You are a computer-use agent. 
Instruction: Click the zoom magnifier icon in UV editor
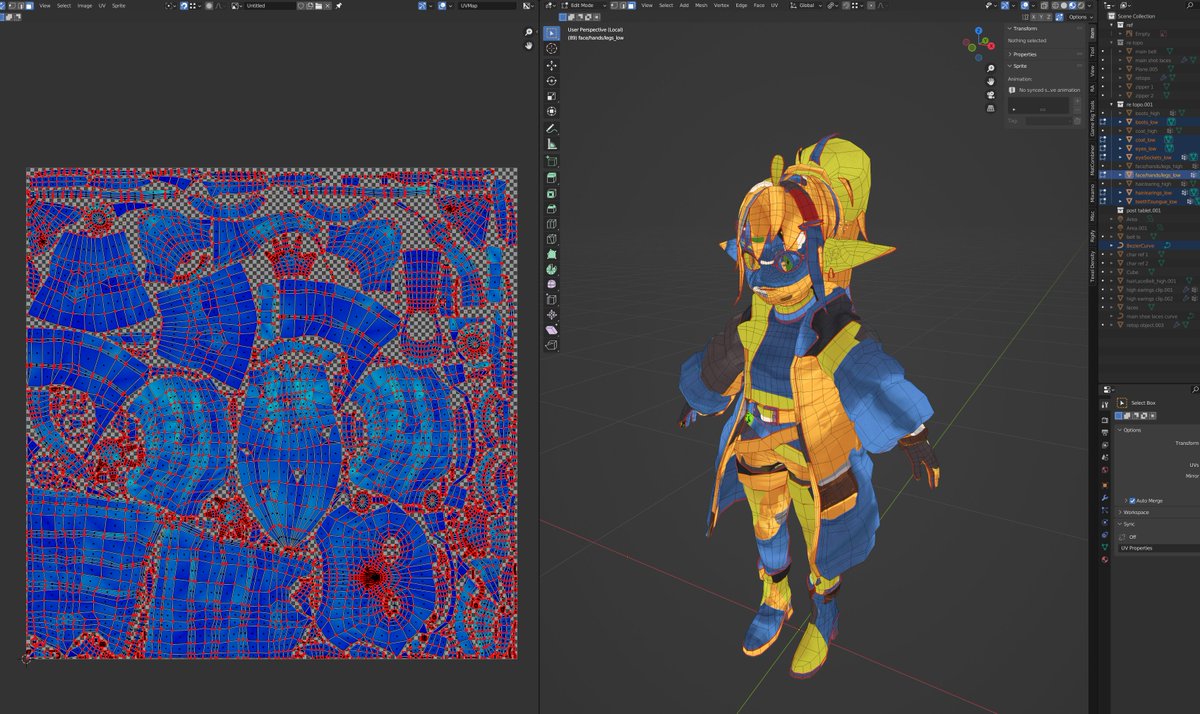[529, 32]
